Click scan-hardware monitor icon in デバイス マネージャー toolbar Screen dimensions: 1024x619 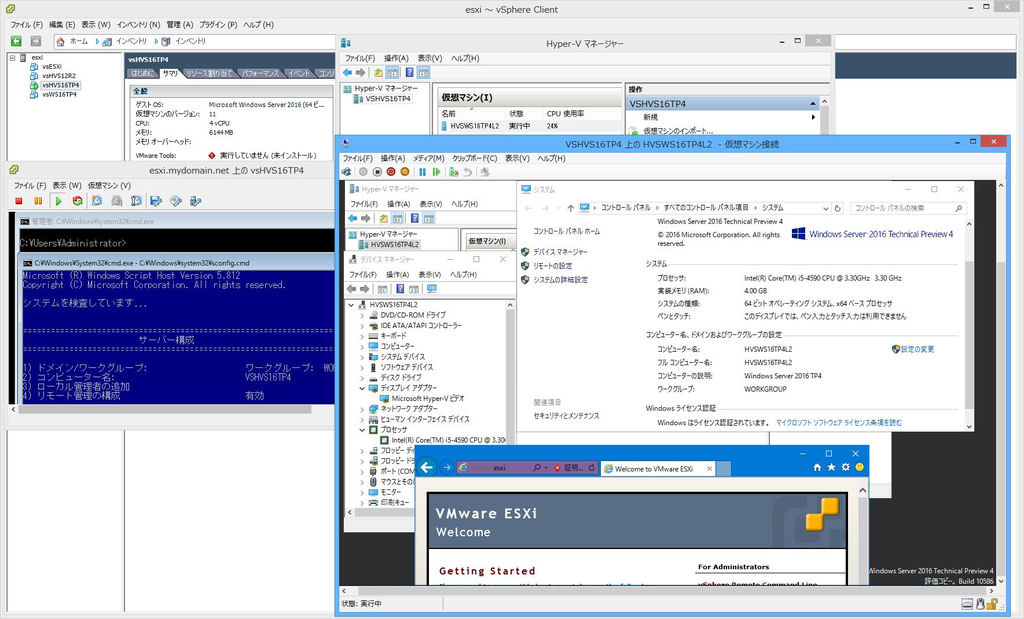coord(431,289)
